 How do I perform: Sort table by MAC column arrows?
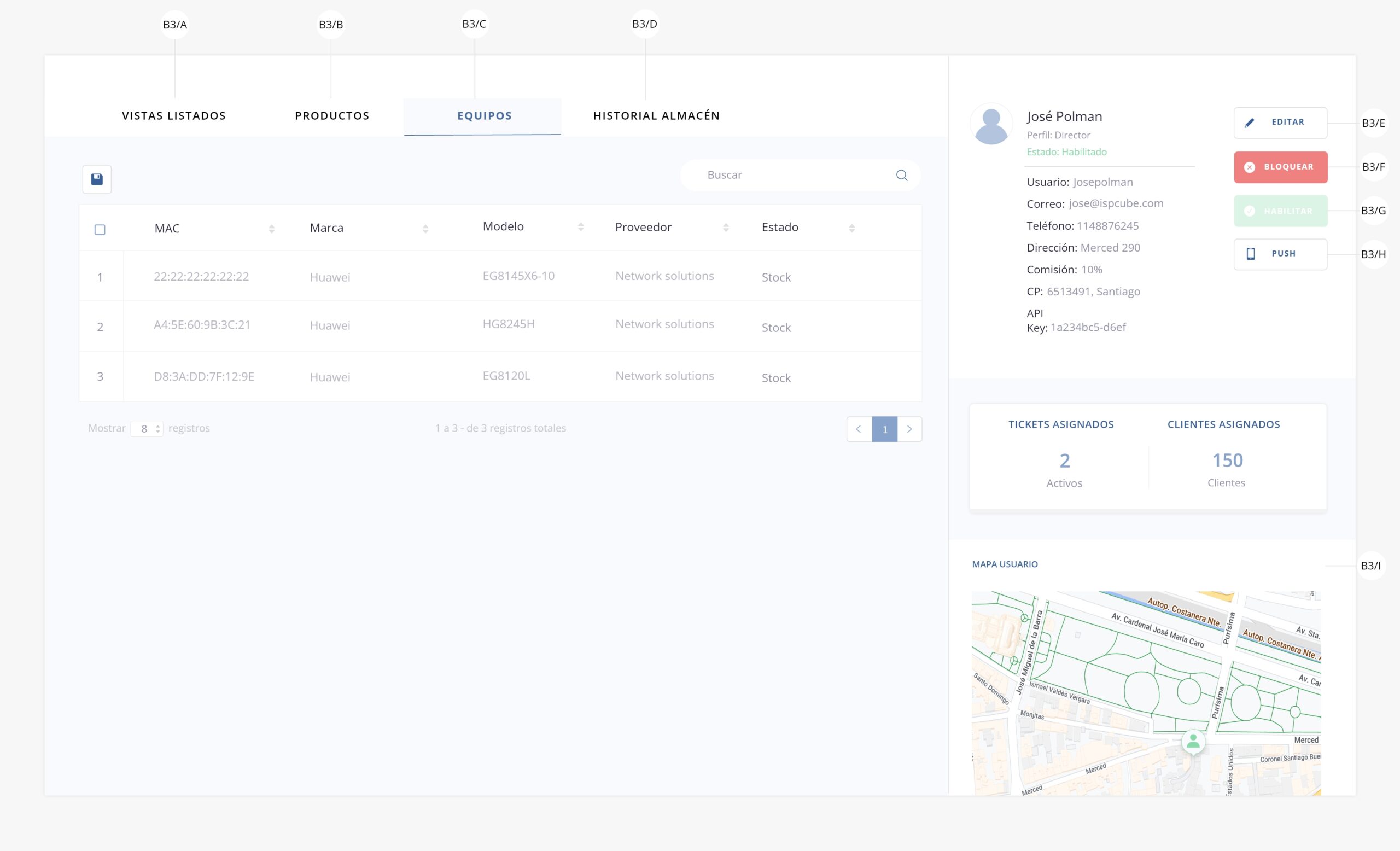point(272,229)
